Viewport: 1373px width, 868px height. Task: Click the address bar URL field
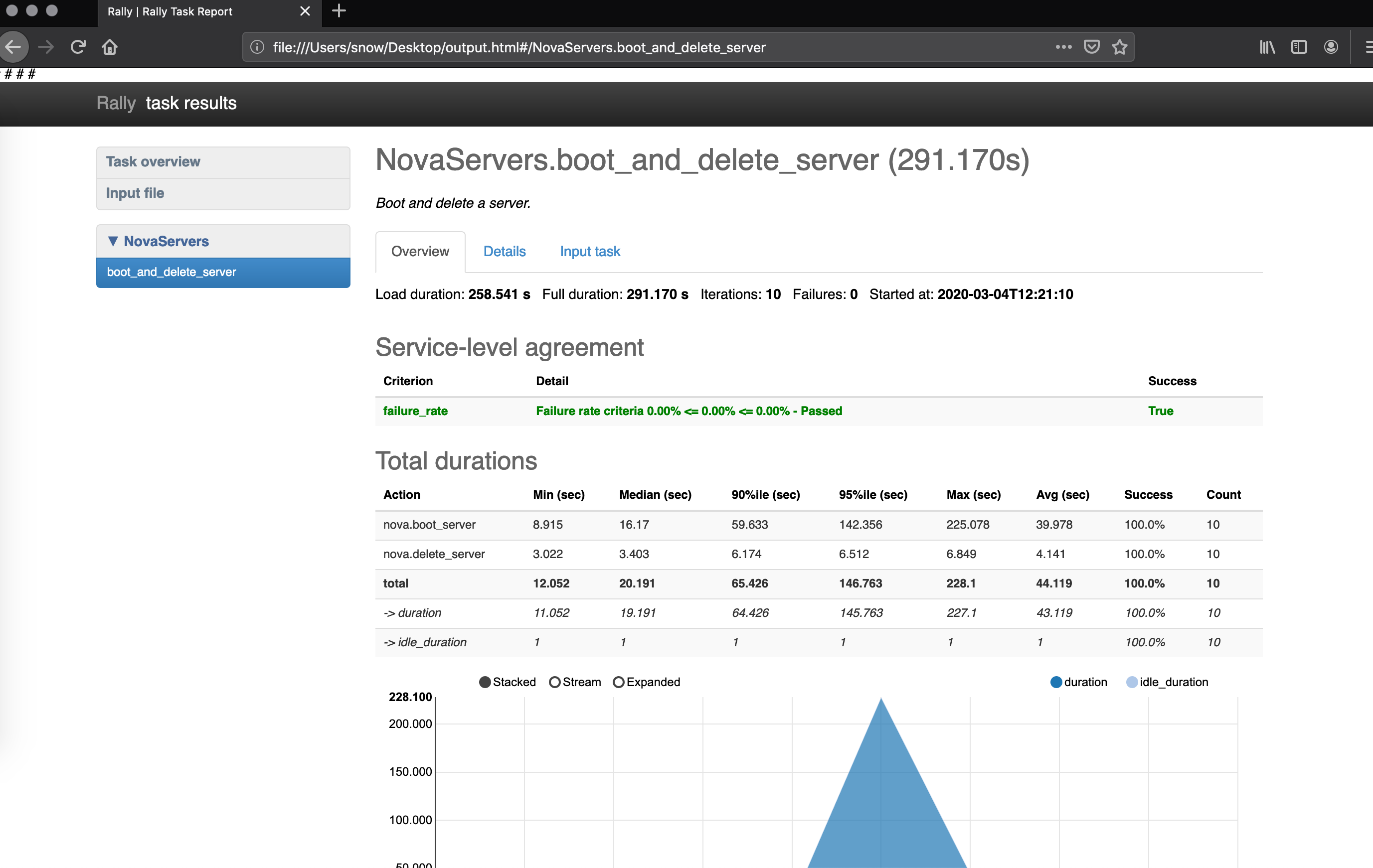[x=627, y=47]
